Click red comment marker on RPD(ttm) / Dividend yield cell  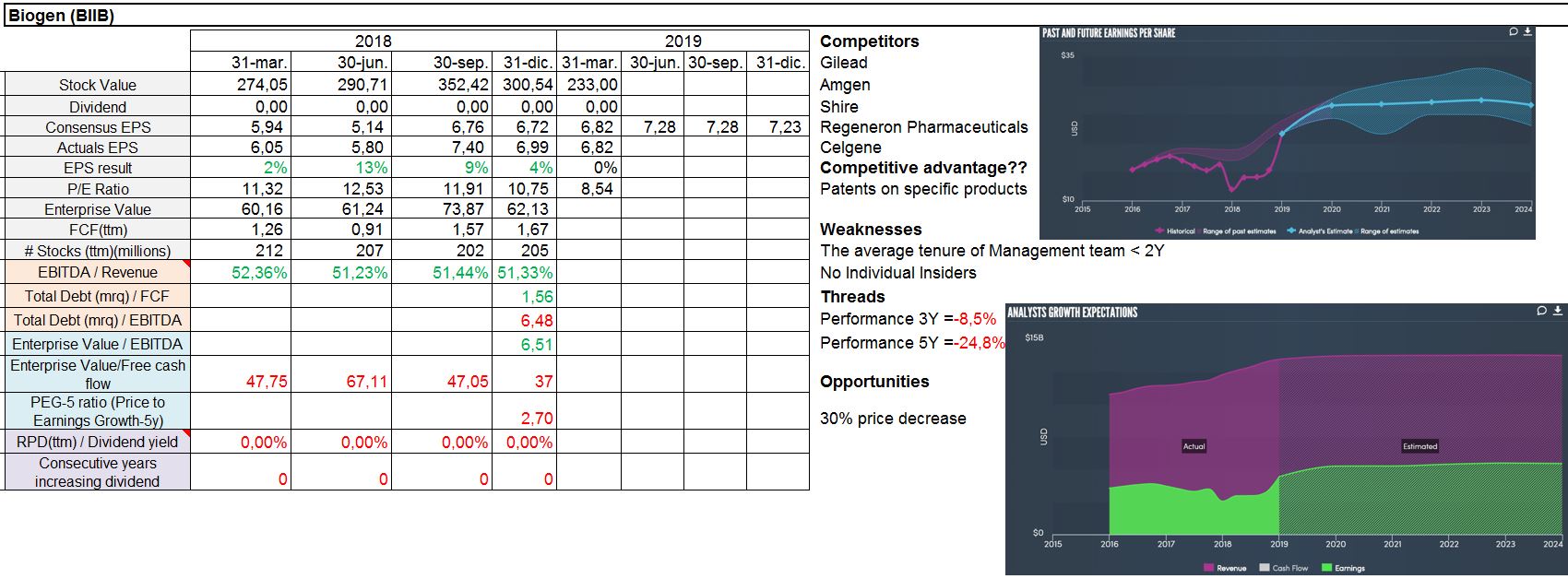[x=186, y=433]
